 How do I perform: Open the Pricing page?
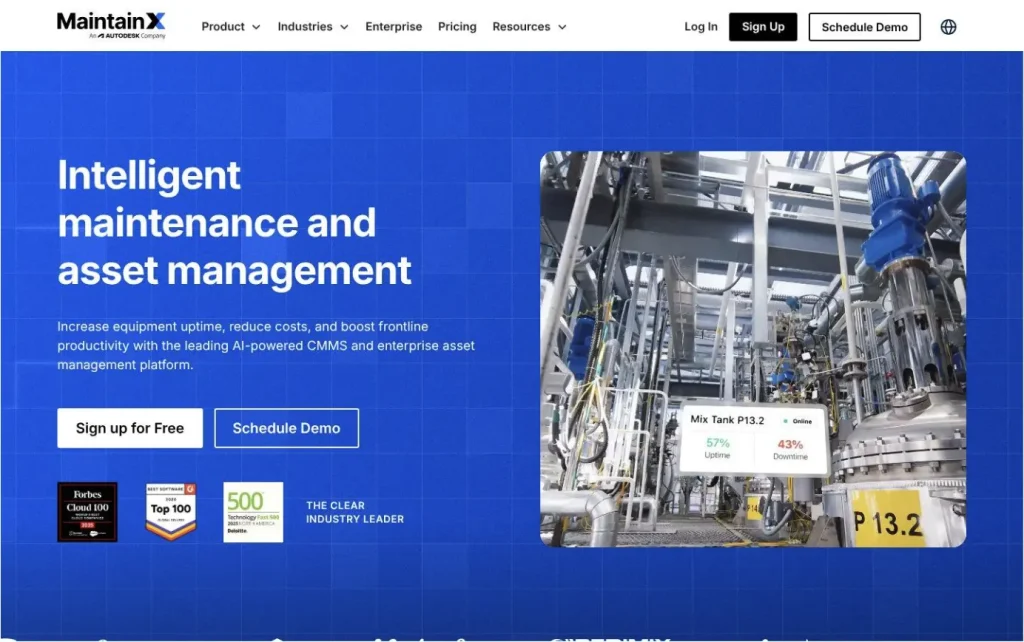[457, 27]
